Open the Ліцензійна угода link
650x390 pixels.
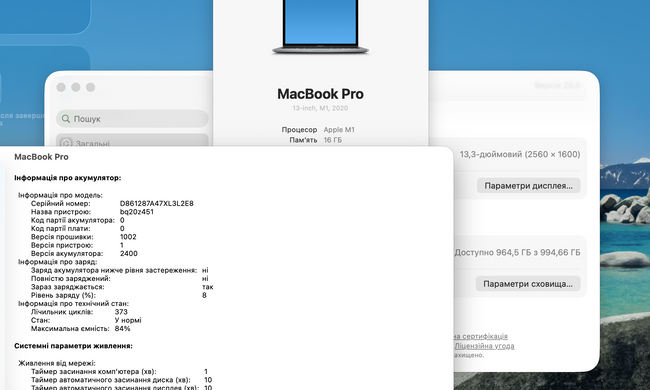coord(484,346)
